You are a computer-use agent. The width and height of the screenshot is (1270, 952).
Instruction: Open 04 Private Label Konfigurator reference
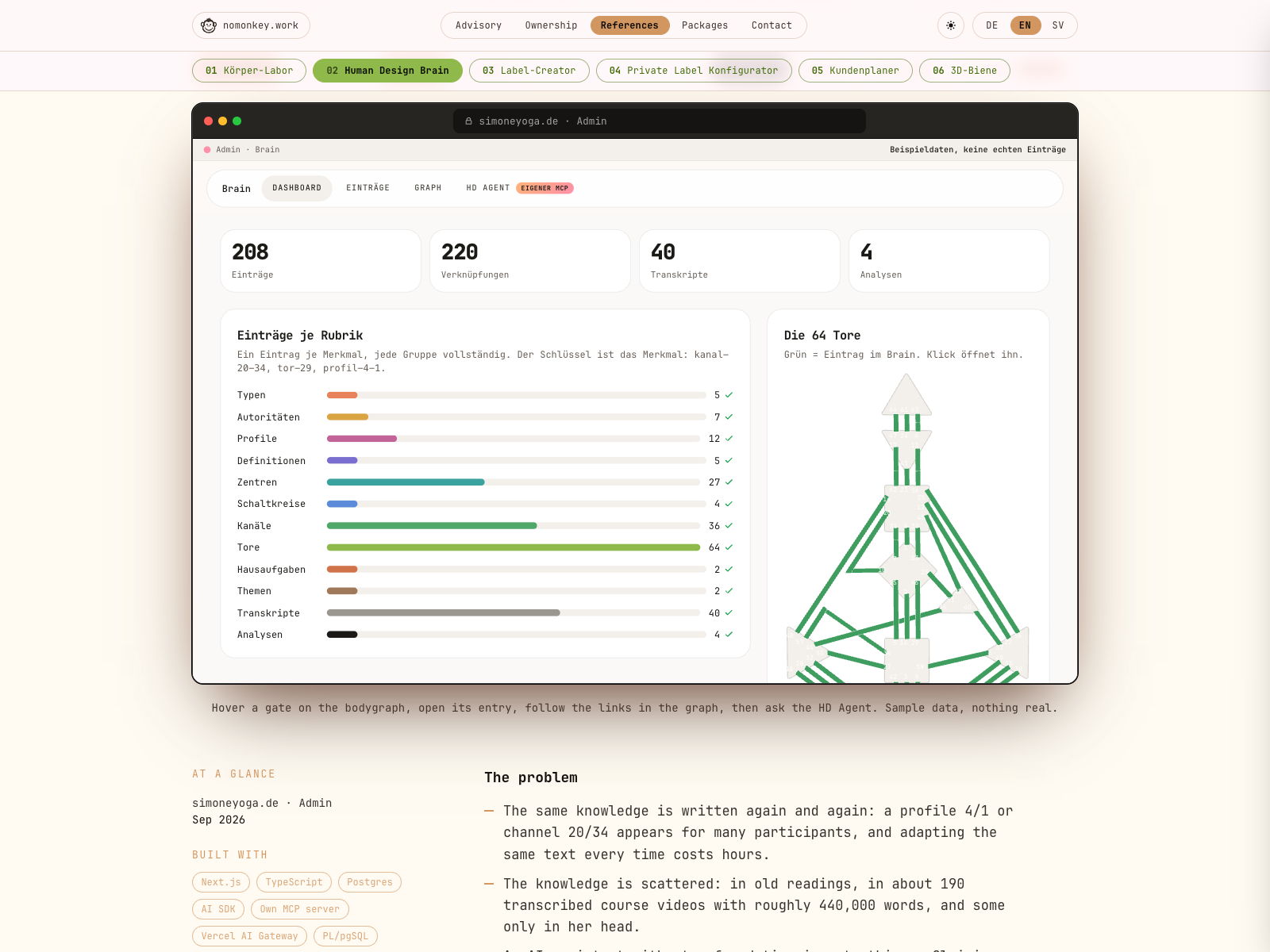[x=694, y=71]
